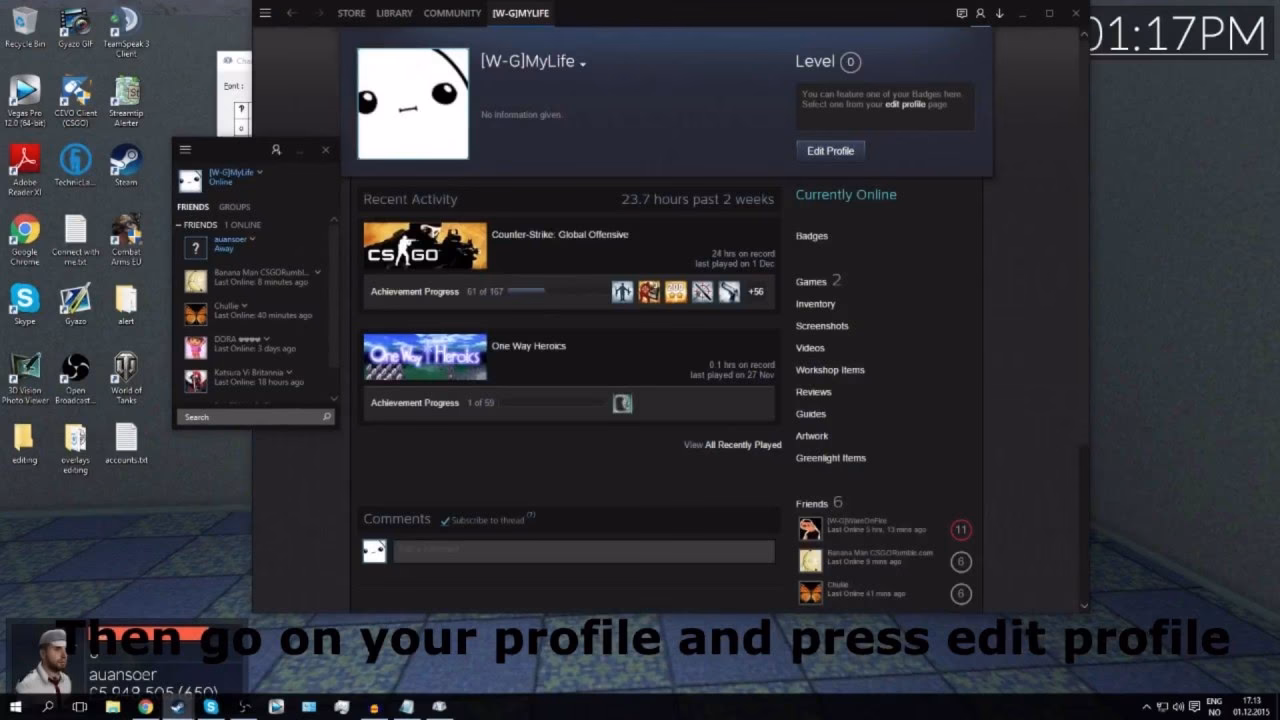Open the accounts.txt file on desktop

(126, 443)
